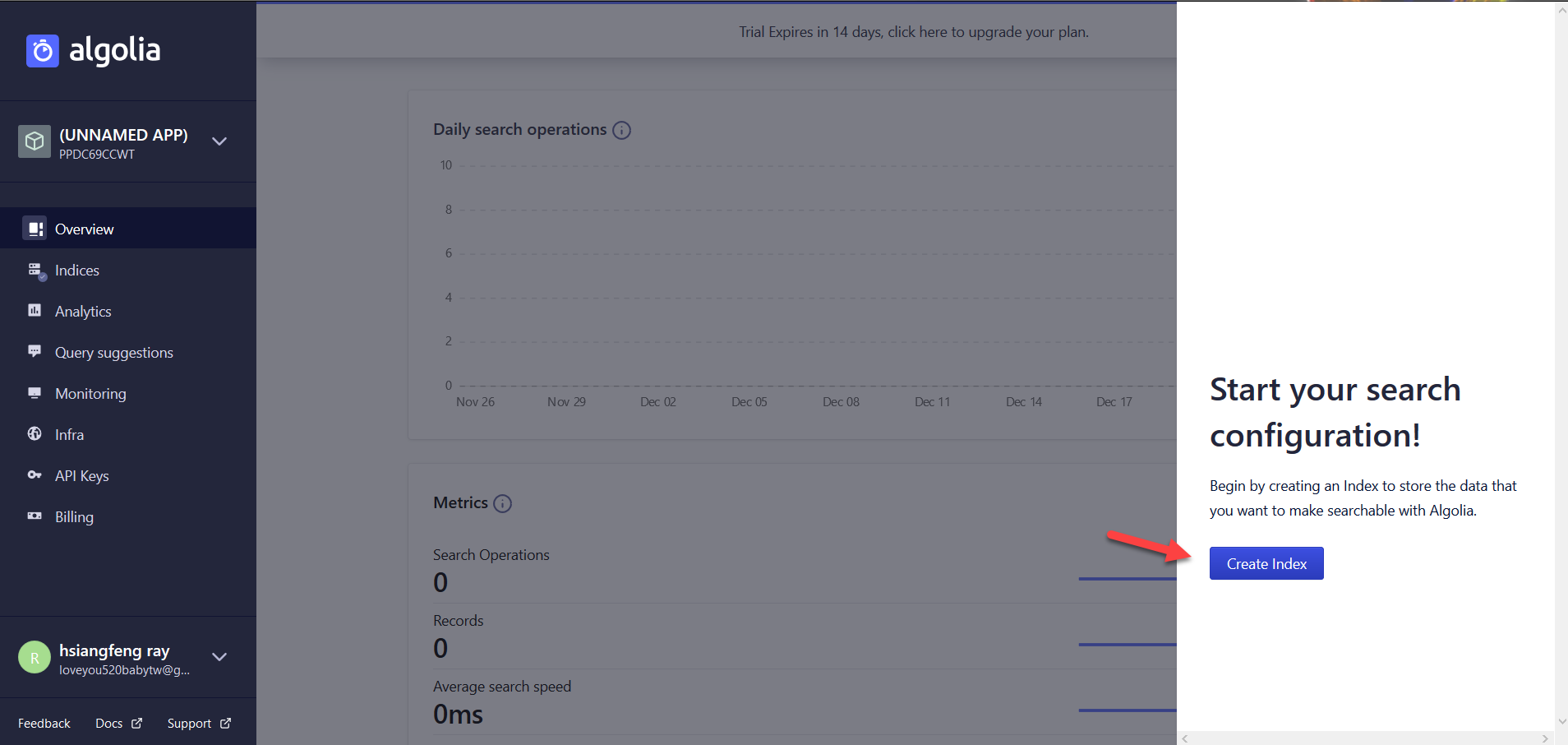Open the Overview sidebar item
Screen dimensions: 1568x745
128,229
